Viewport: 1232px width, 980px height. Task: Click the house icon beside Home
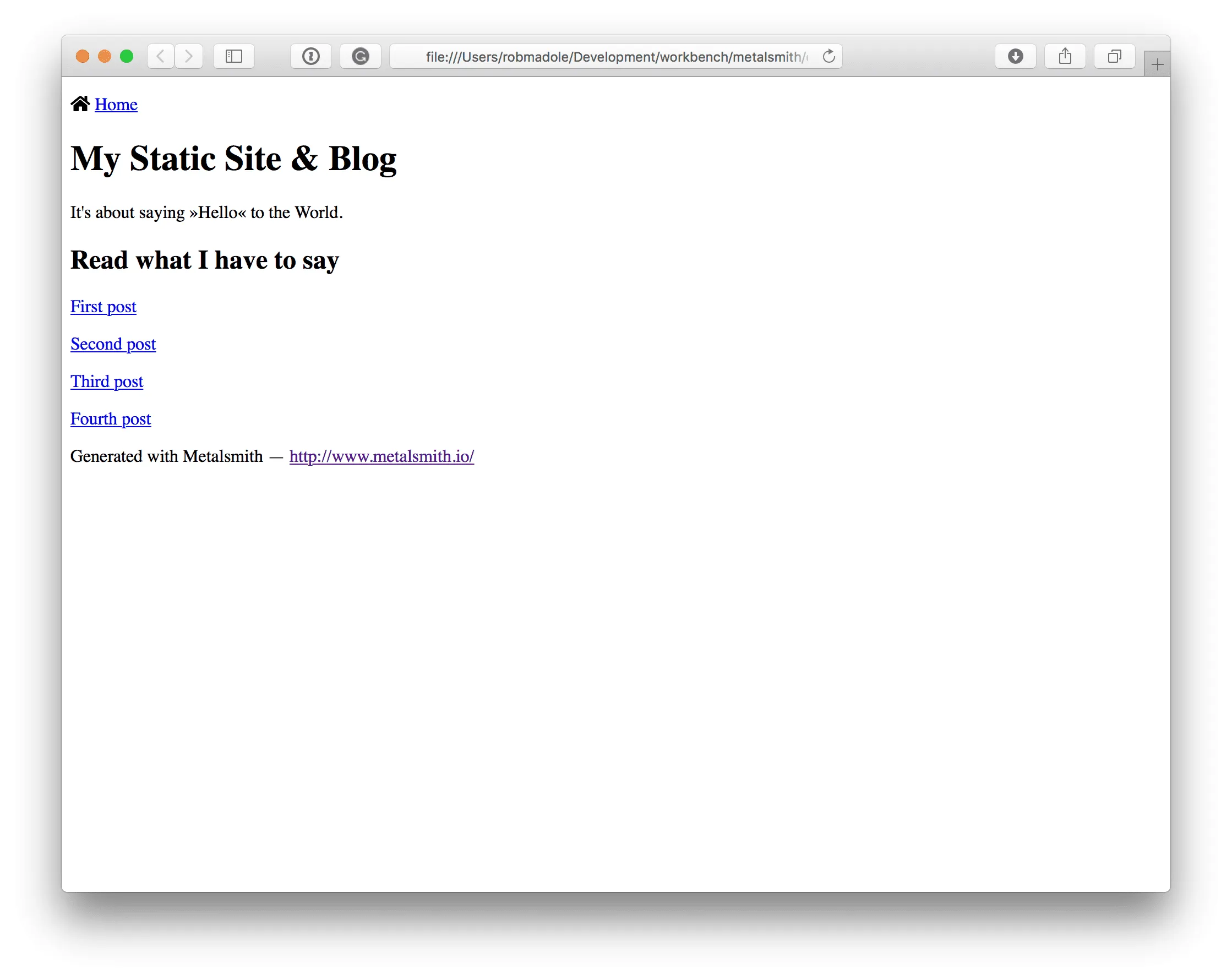click(x=80, y=104)
